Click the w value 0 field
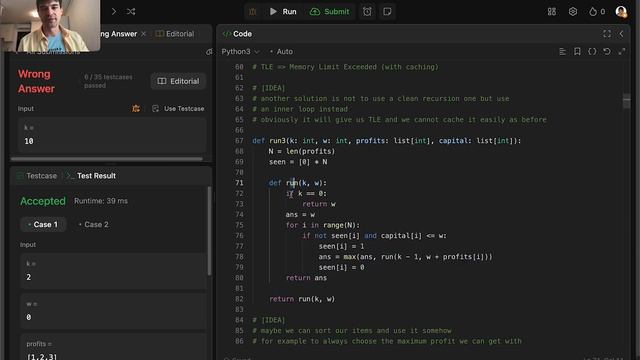Viewport: 640px width, 360px height. (113, 311)
